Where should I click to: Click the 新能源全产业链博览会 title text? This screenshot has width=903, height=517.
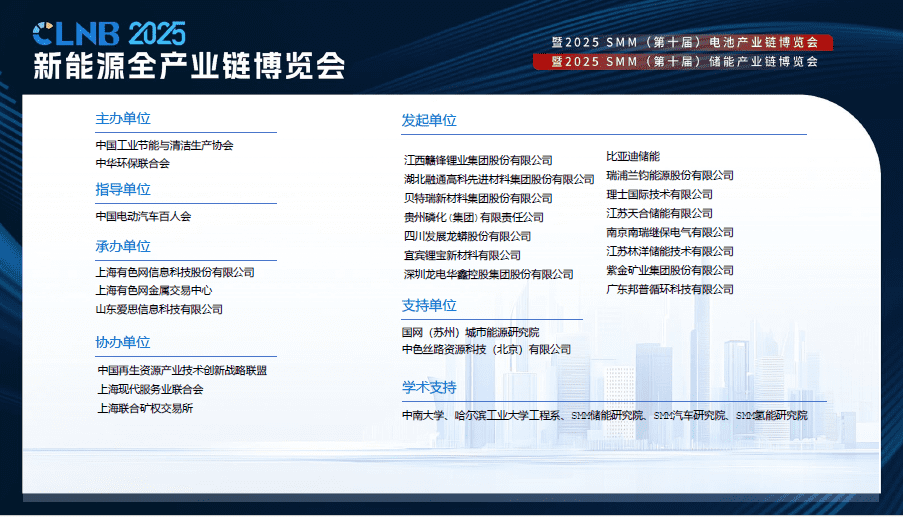(x=189, y=66)
